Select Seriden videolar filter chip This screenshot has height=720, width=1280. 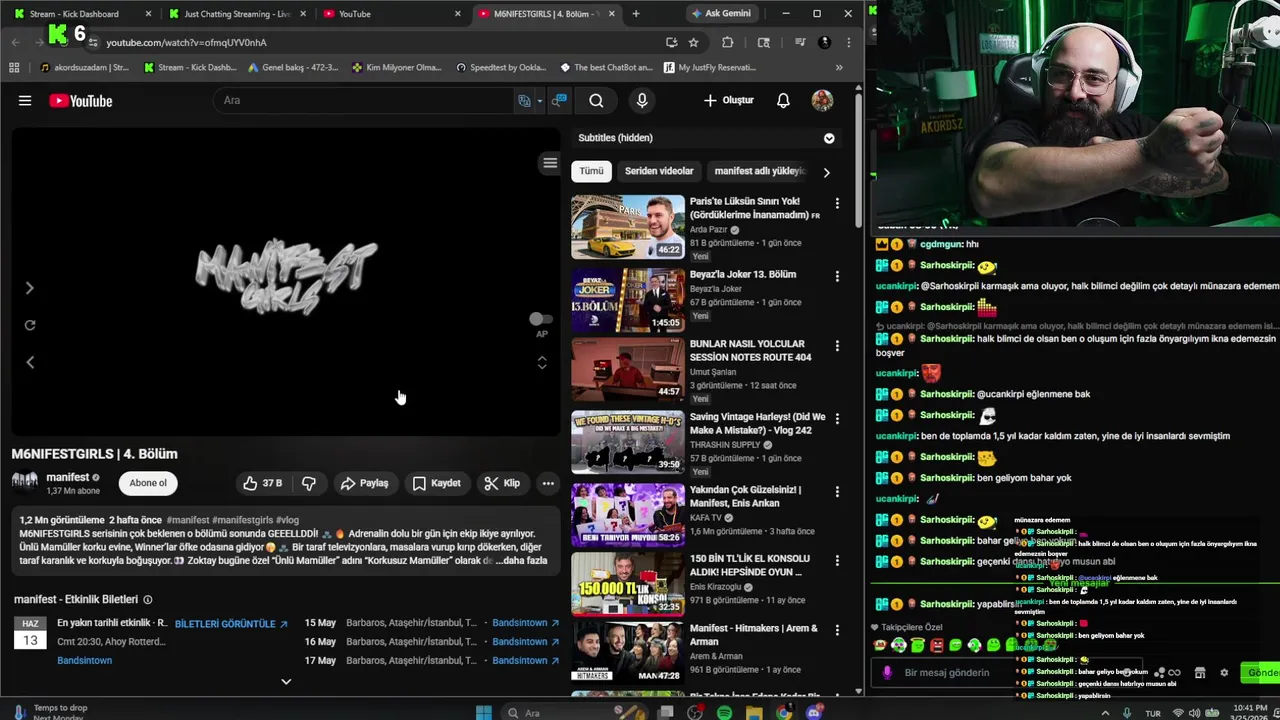coord(659,171)
